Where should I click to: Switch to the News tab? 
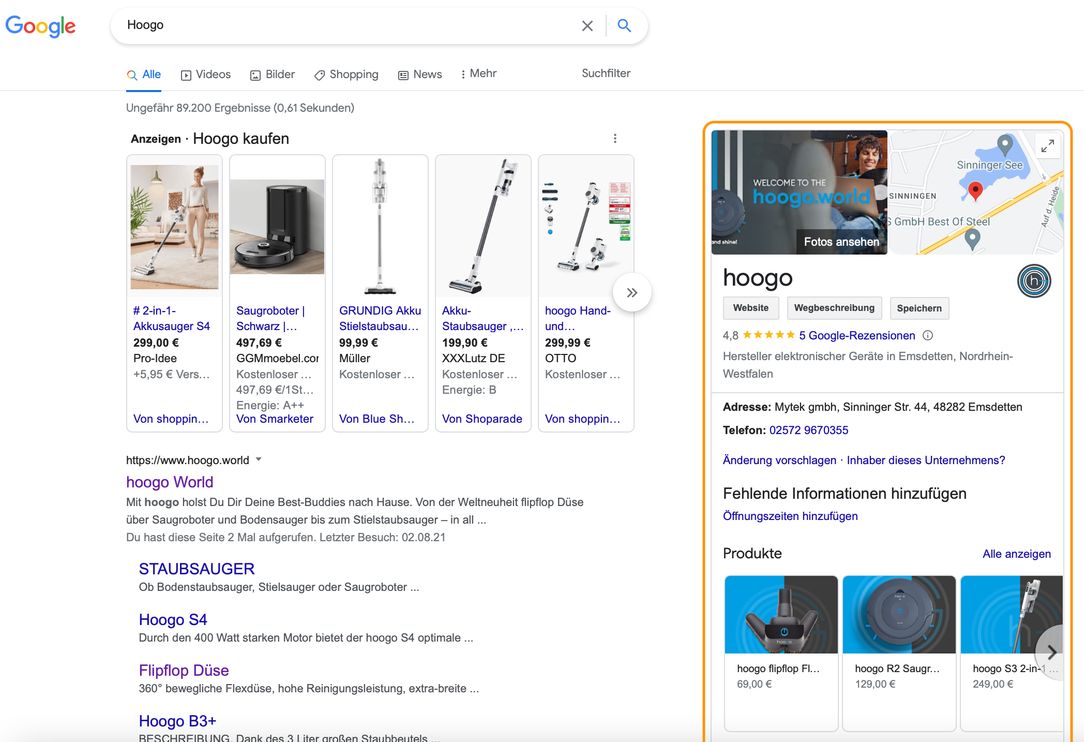coord(420,75)
